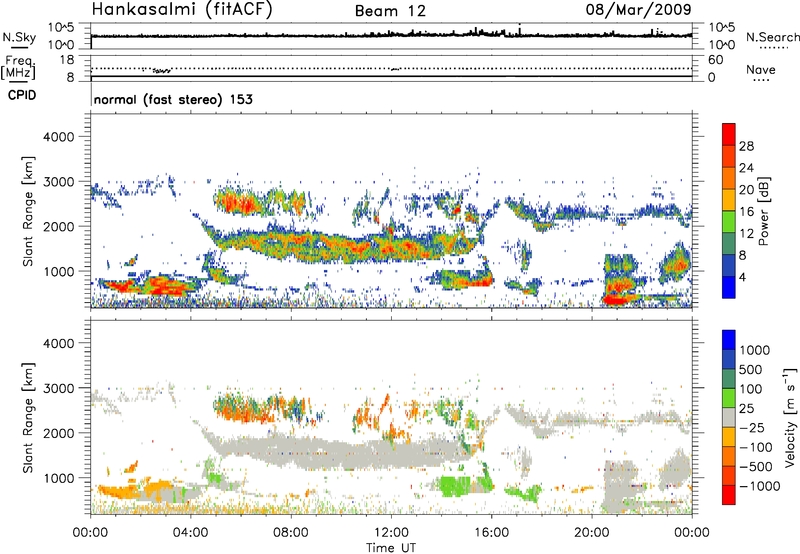
Task: Click the "Slant Range [km]" label of velocity panel
Action: point(29,417)
